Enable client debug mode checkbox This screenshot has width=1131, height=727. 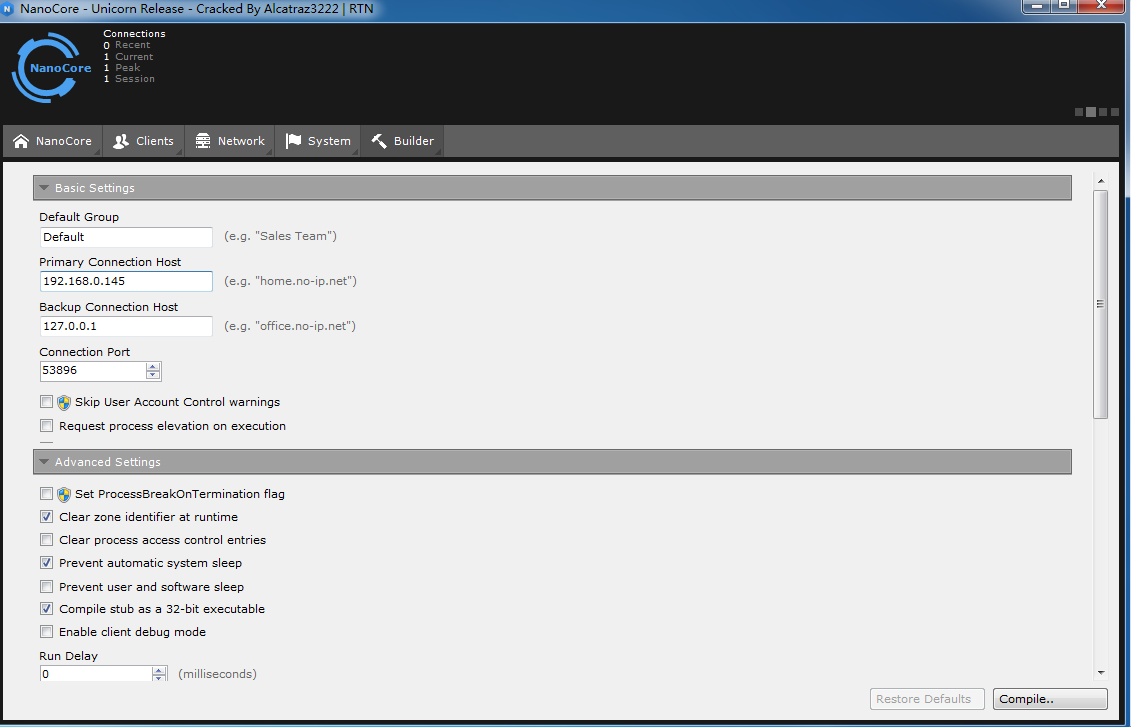coord(46,632)
